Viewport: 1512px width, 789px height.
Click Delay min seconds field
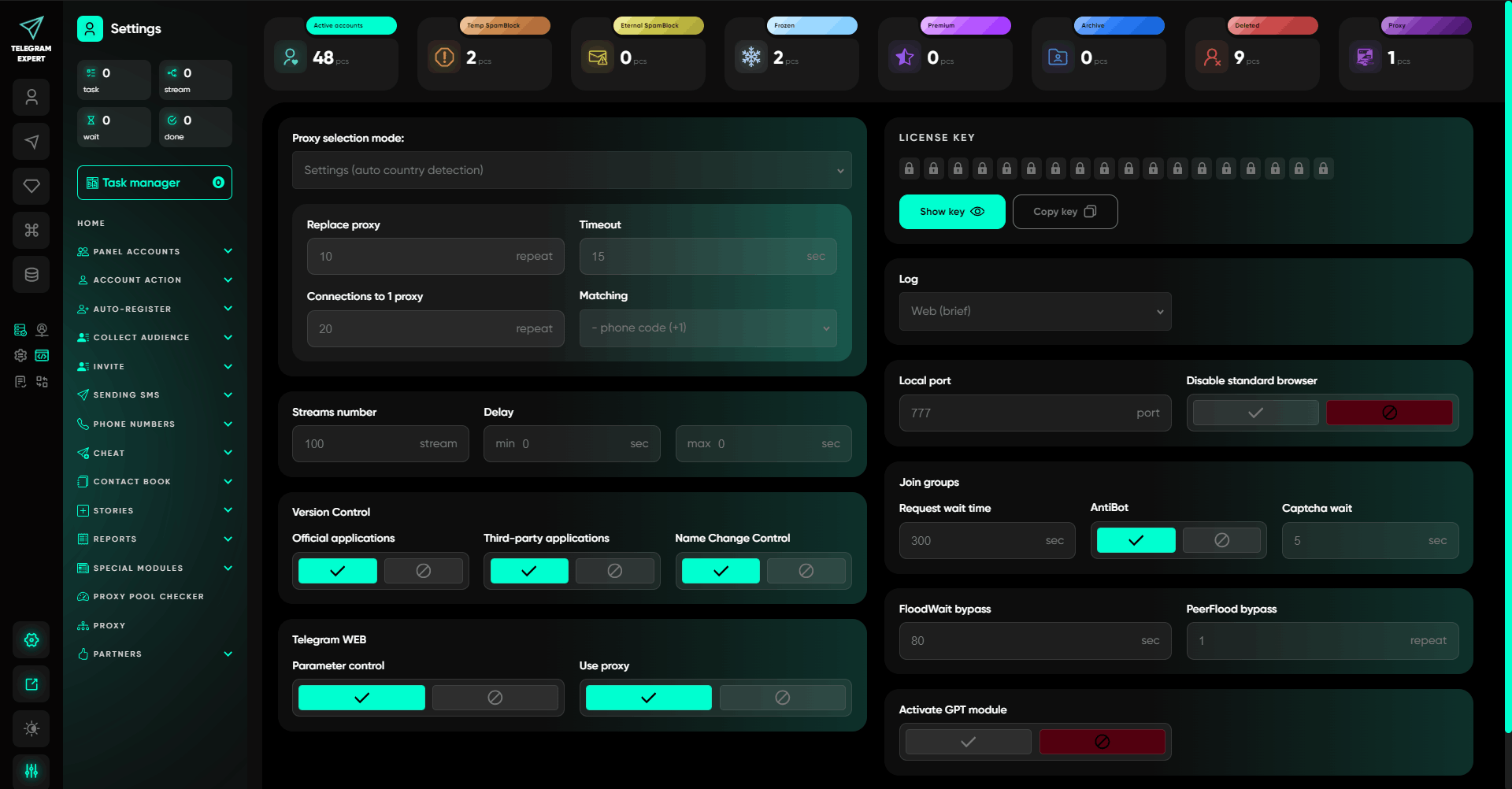click(572, 444)
